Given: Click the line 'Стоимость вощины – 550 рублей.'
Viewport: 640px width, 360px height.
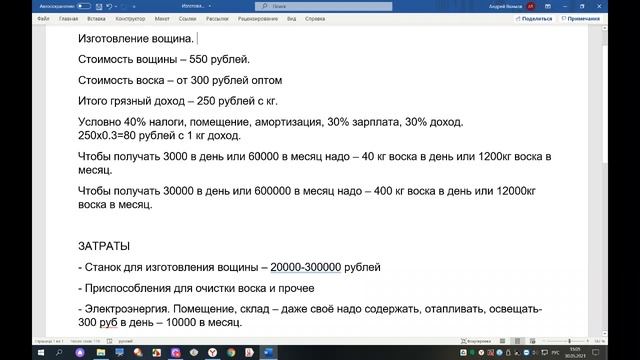Looking at the screenshot, I should 164,59.
